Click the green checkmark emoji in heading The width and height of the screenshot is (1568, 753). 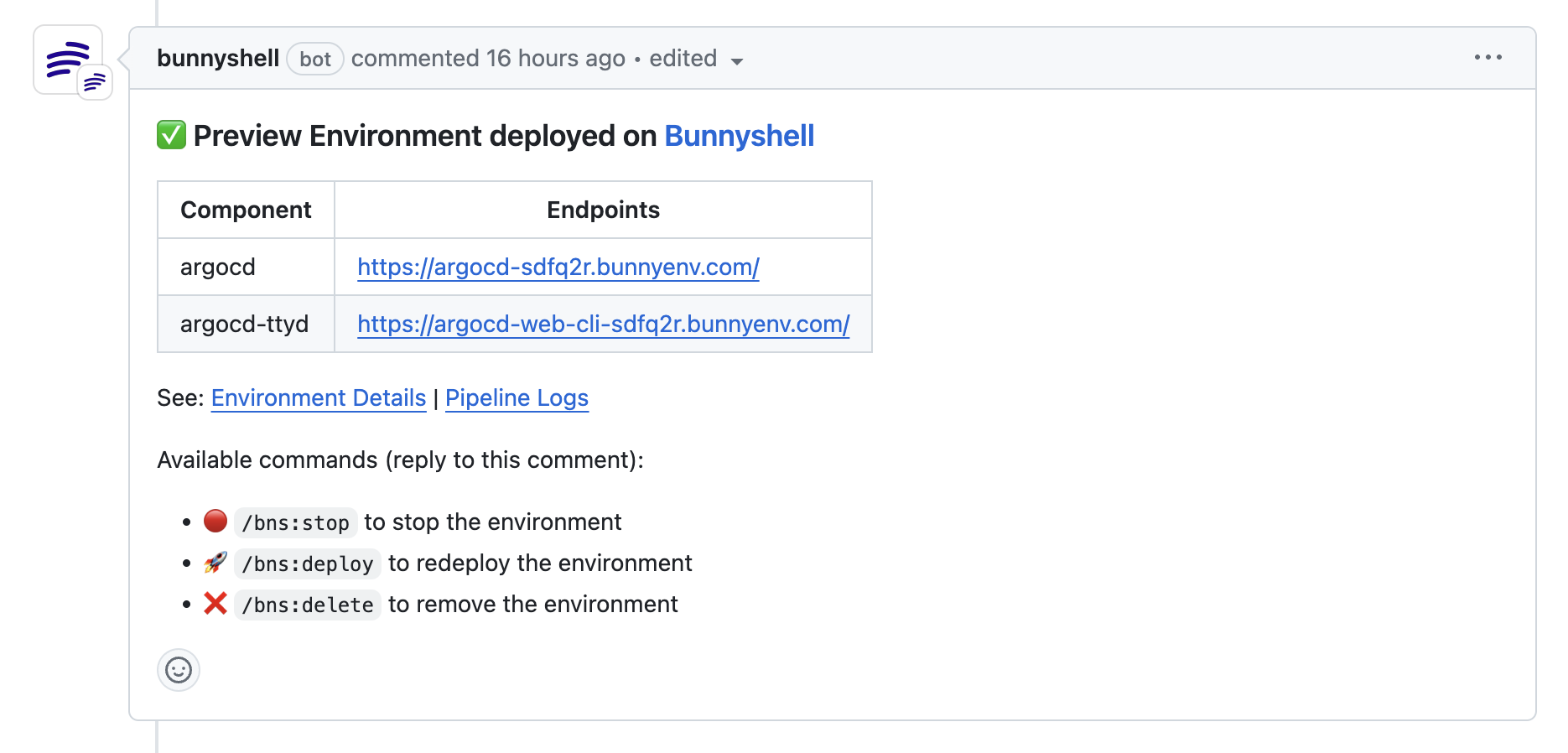(171, 135)
